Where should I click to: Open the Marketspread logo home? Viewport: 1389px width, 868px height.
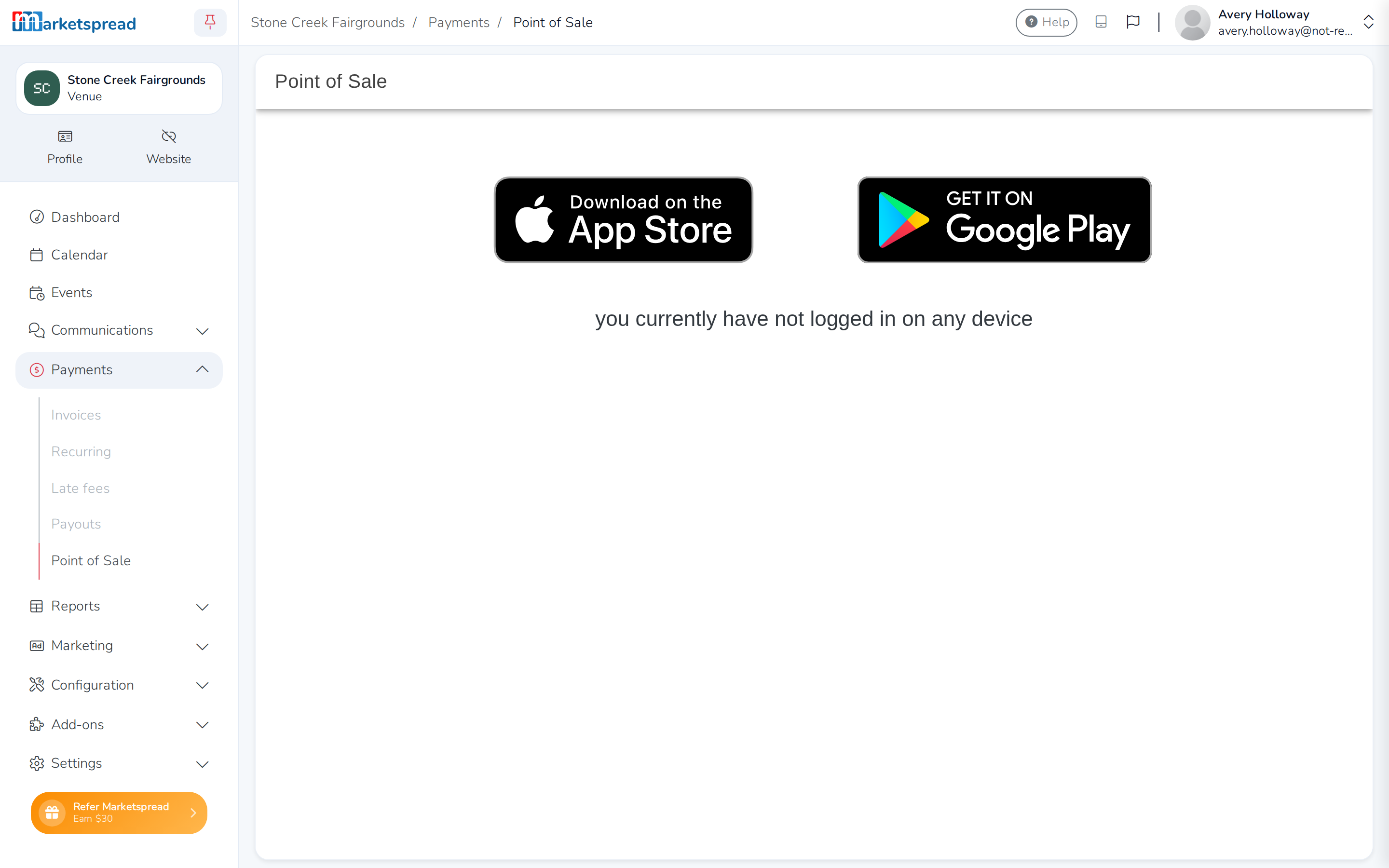pos(74,22)
